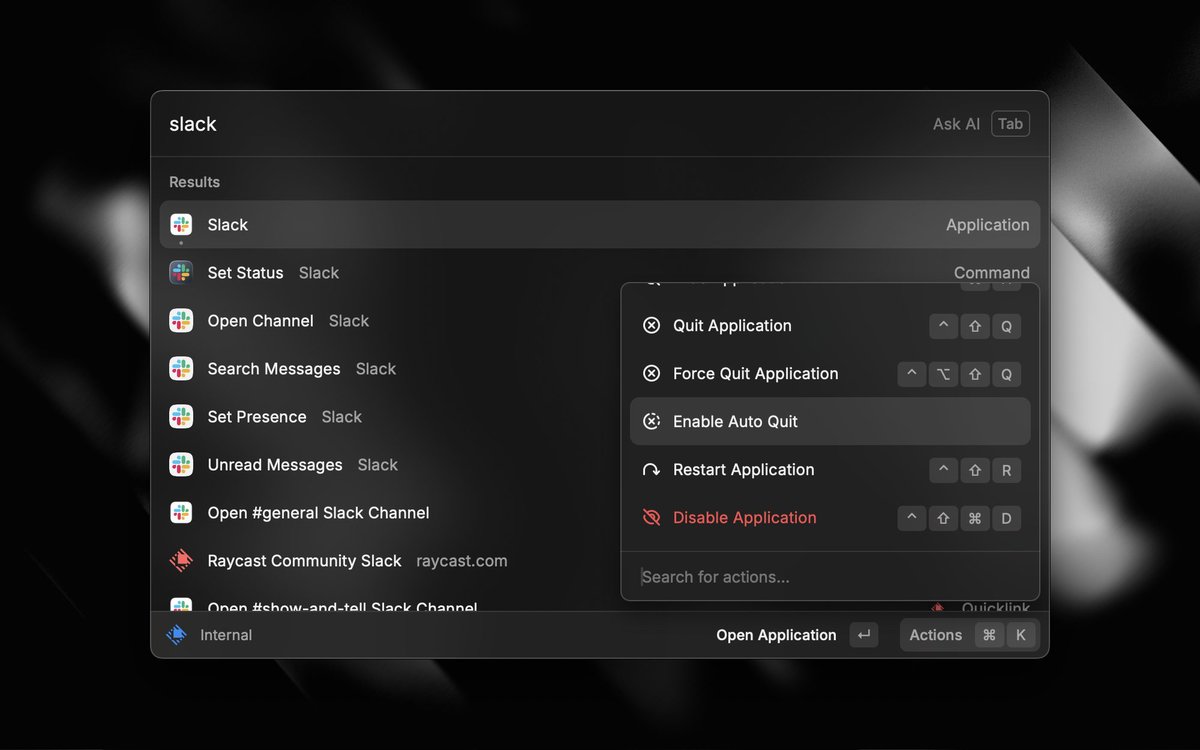The height and width of the screenshot is (750, 1200).
Task: Click the Command type label on Set Status row
Action: (x=992, y=273)
